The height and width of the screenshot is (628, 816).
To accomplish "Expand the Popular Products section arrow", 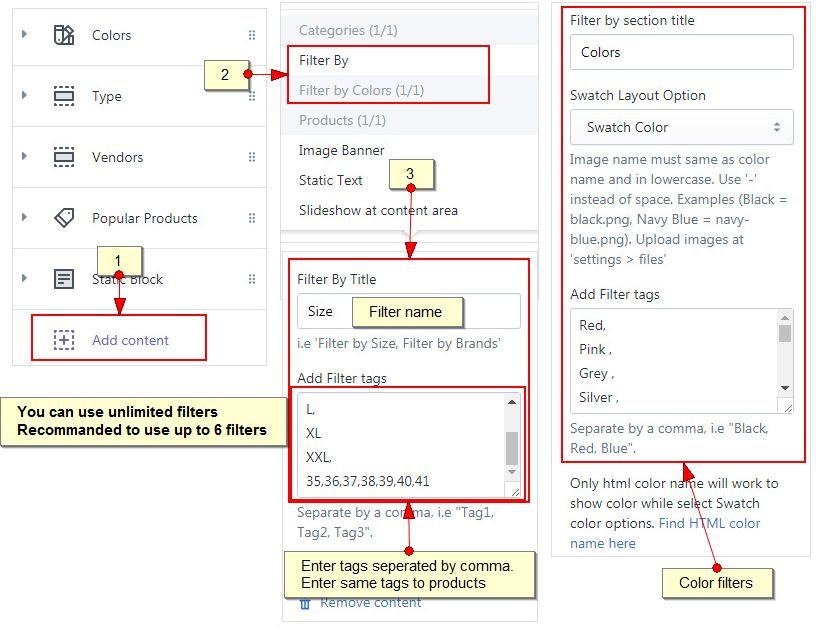I will tap(23, 217).
